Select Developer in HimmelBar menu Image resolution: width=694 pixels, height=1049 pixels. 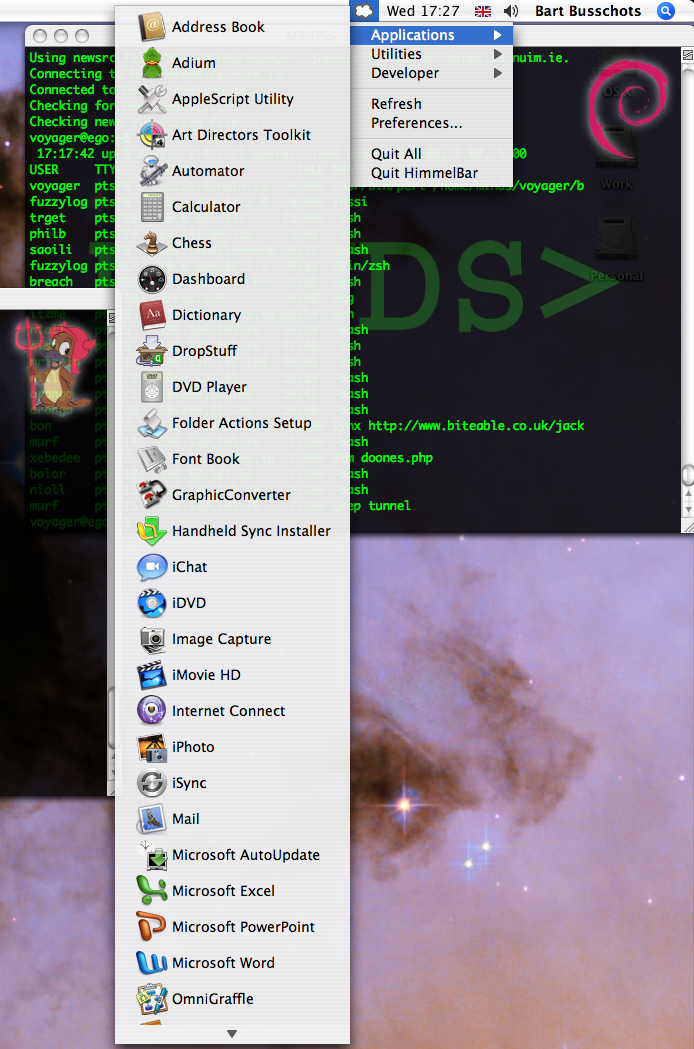432,73
